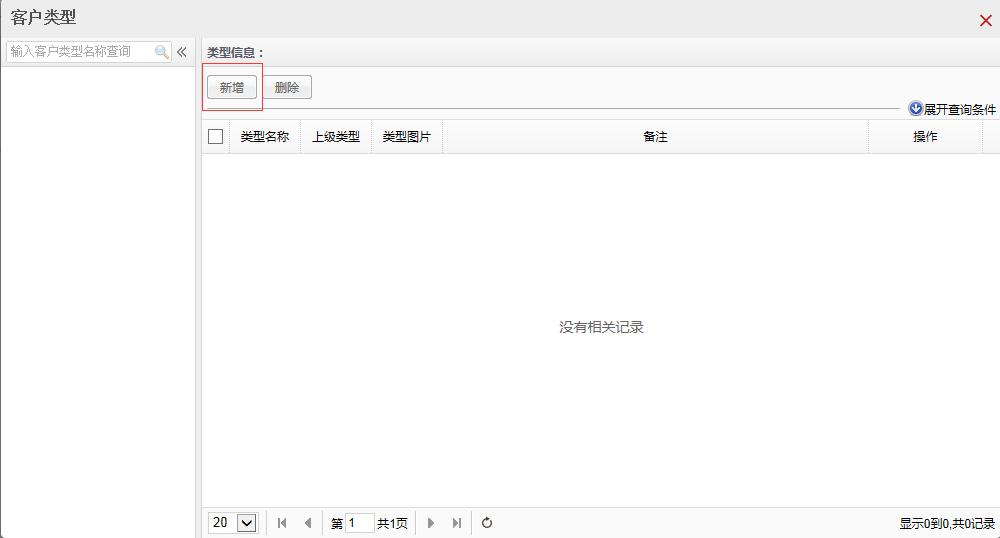
Task: Focus the customer type name search box
Action: (80, 52)
